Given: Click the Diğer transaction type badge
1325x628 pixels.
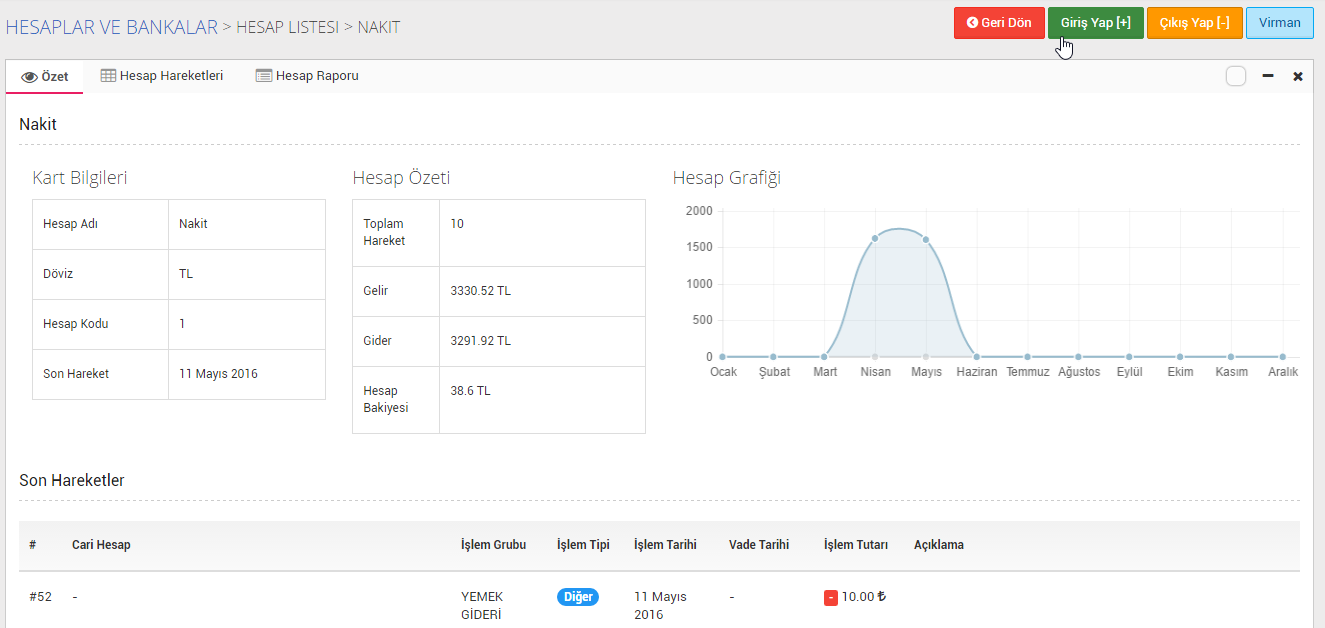Looking at the screenshot, I should click(x=578, y=597).
